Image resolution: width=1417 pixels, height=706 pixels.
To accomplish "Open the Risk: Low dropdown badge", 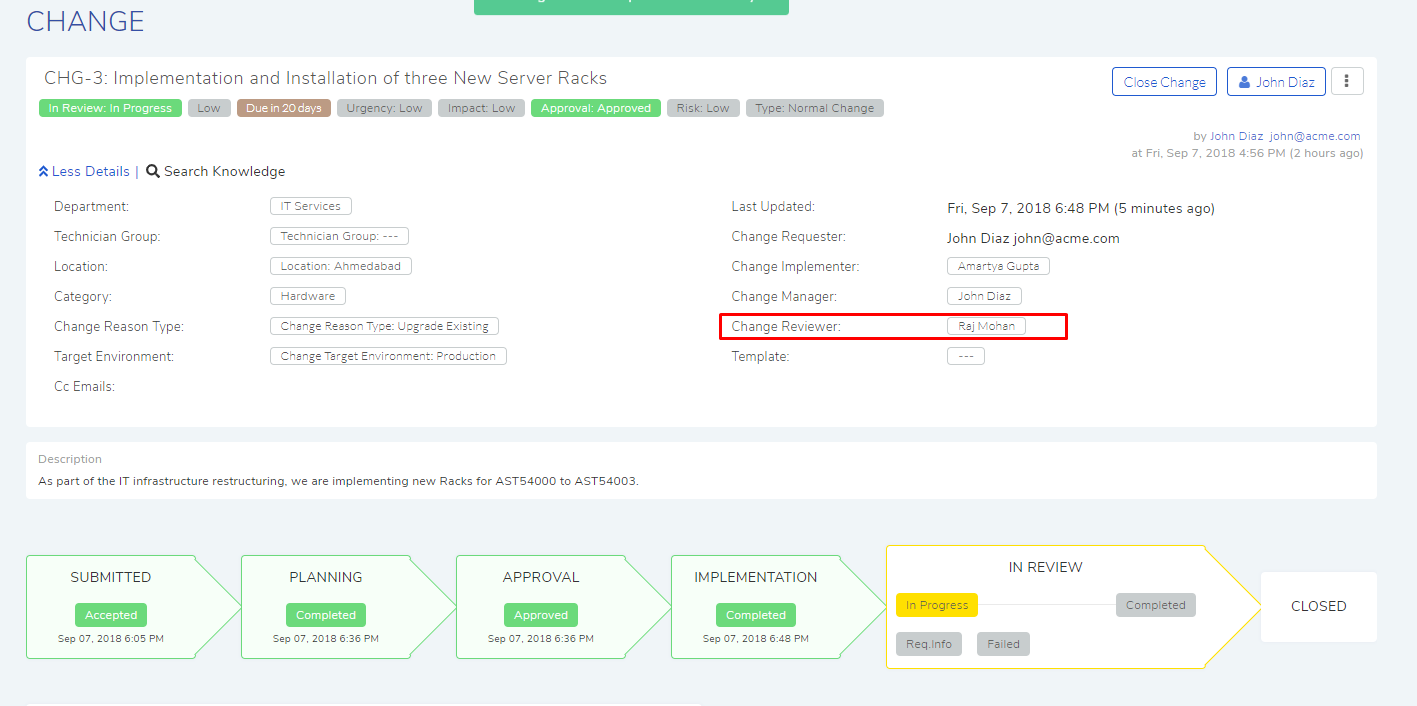I will pyautogui.click(x=703, y=108).
